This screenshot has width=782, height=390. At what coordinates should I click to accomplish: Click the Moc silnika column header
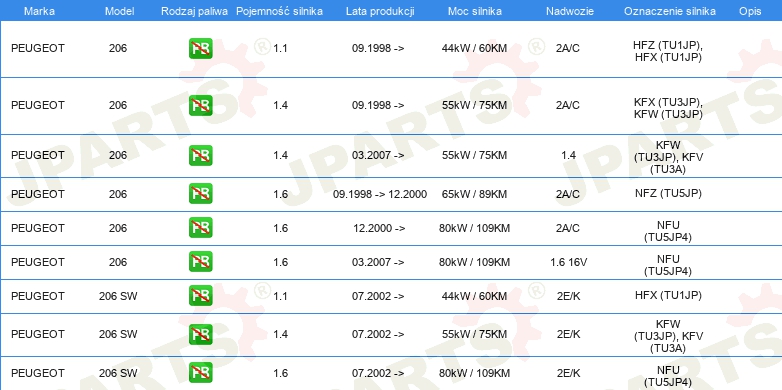(x=475, y=11)
